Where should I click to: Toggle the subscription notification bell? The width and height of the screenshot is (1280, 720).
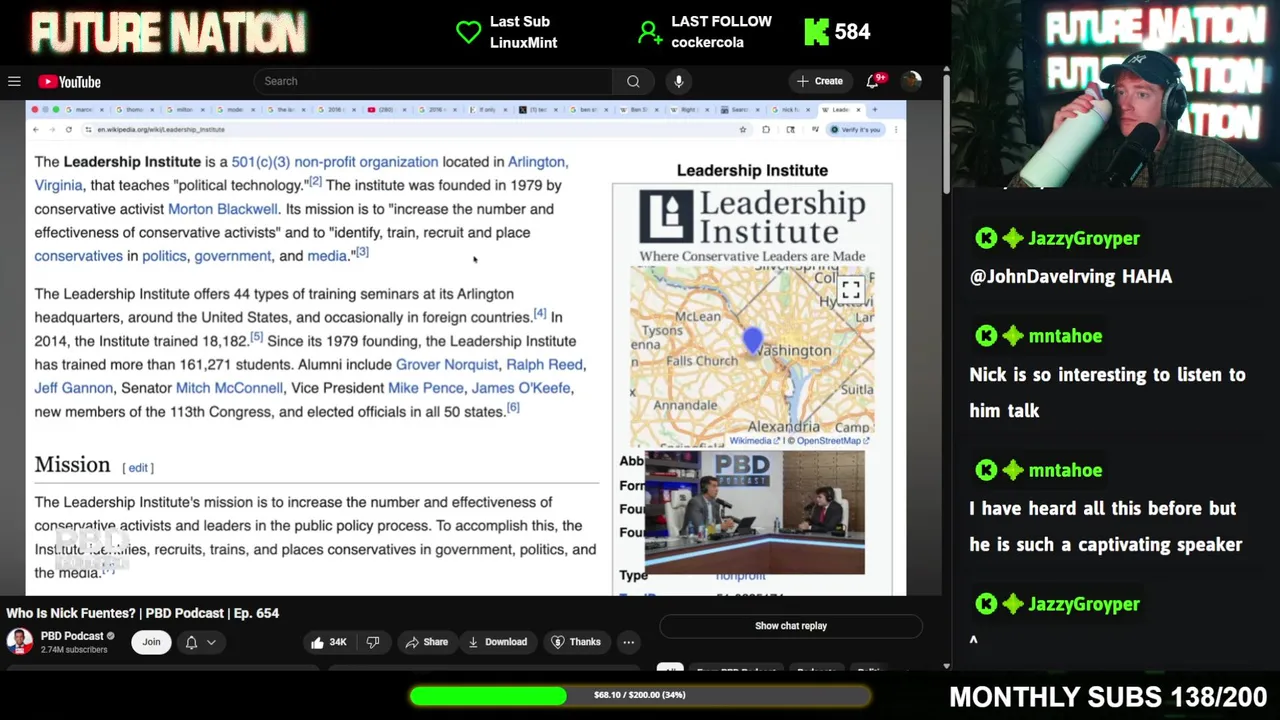point(191,642)
